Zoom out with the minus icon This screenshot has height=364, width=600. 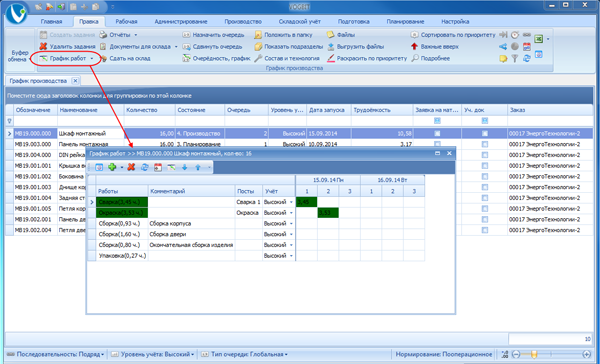[x=516, y=354]
